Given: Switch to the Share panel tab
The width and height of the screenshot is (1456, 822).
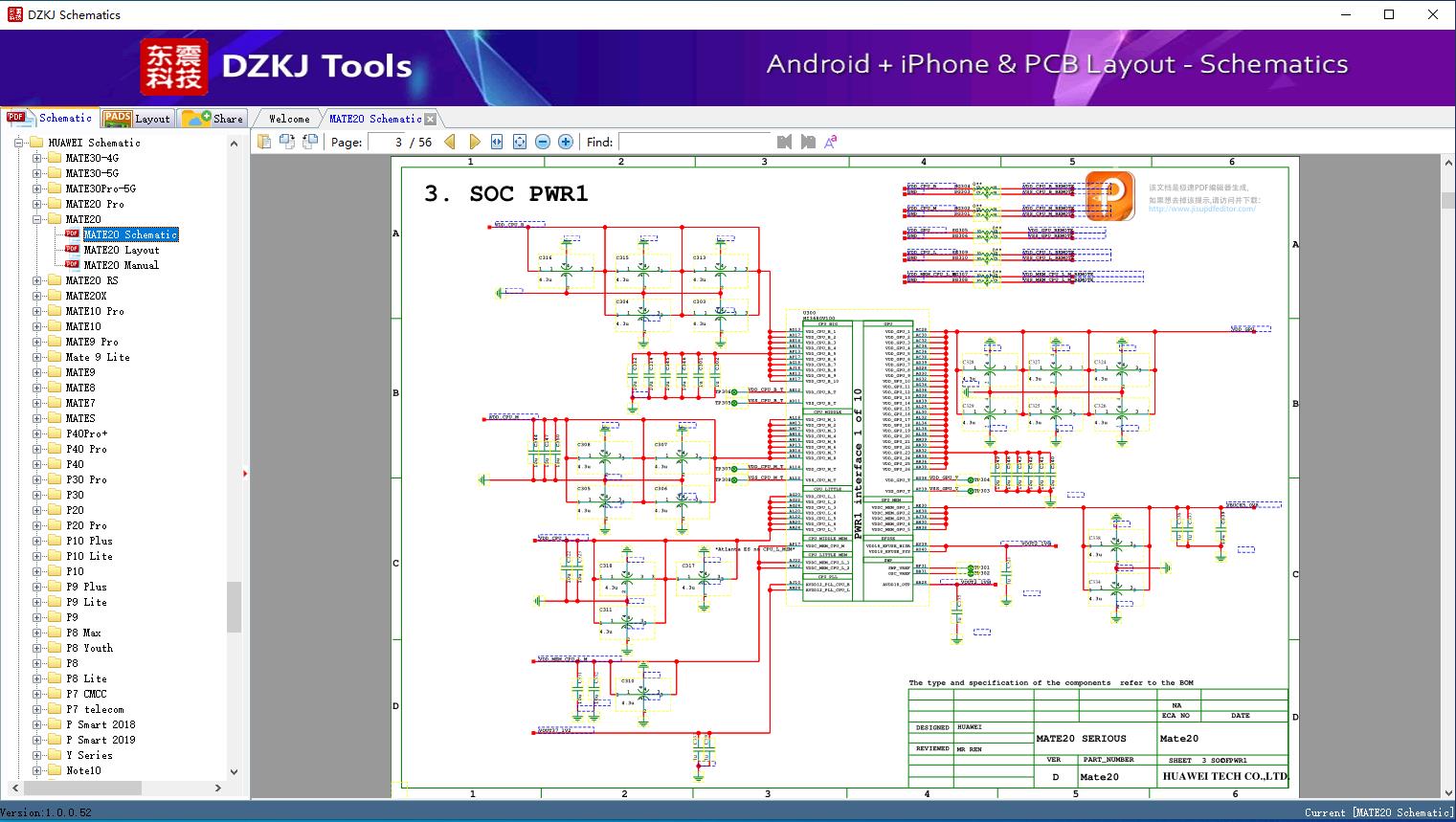Looking at the screenshot, I should tap(213, 118).
